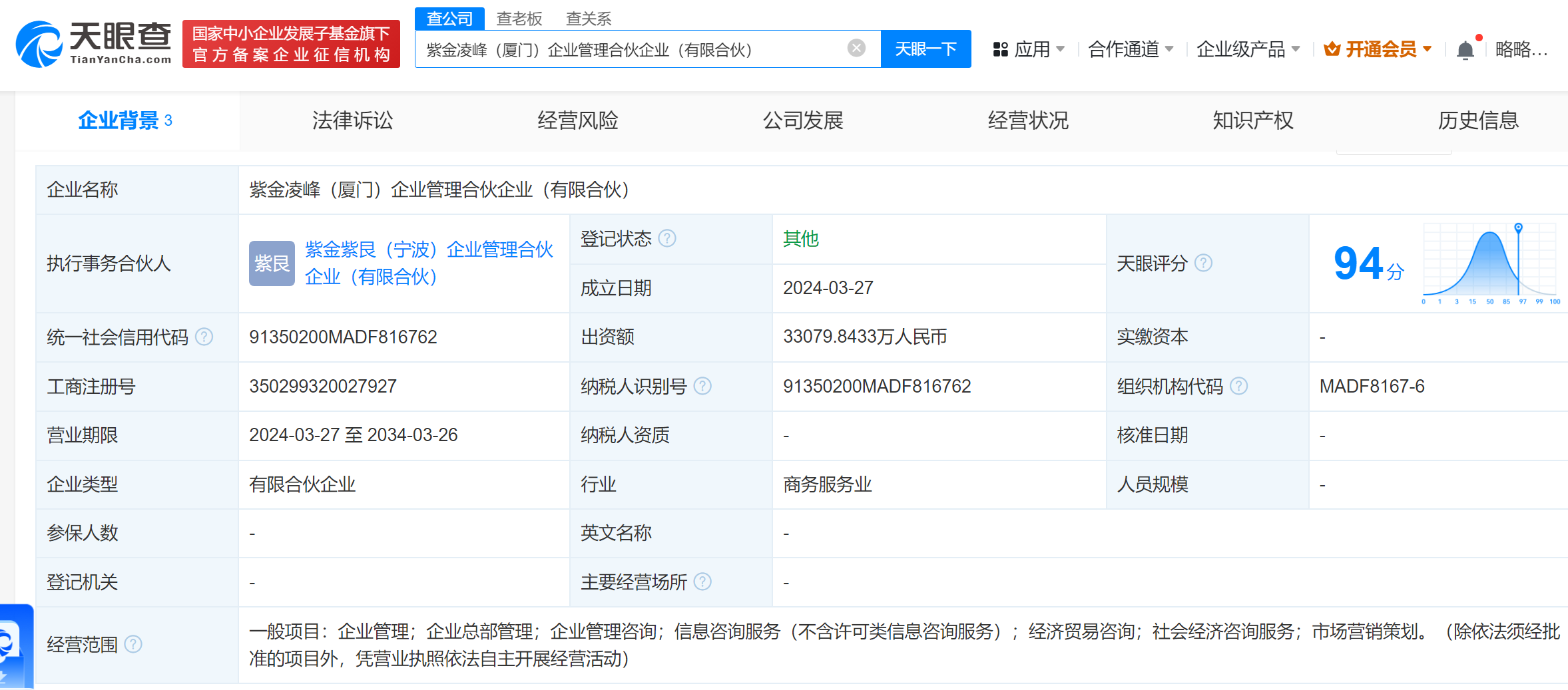Open the 法律诉讼 tab
The height and width of the screenshot is (690, 1568).
pyautogui.click(x=352, y=120)
